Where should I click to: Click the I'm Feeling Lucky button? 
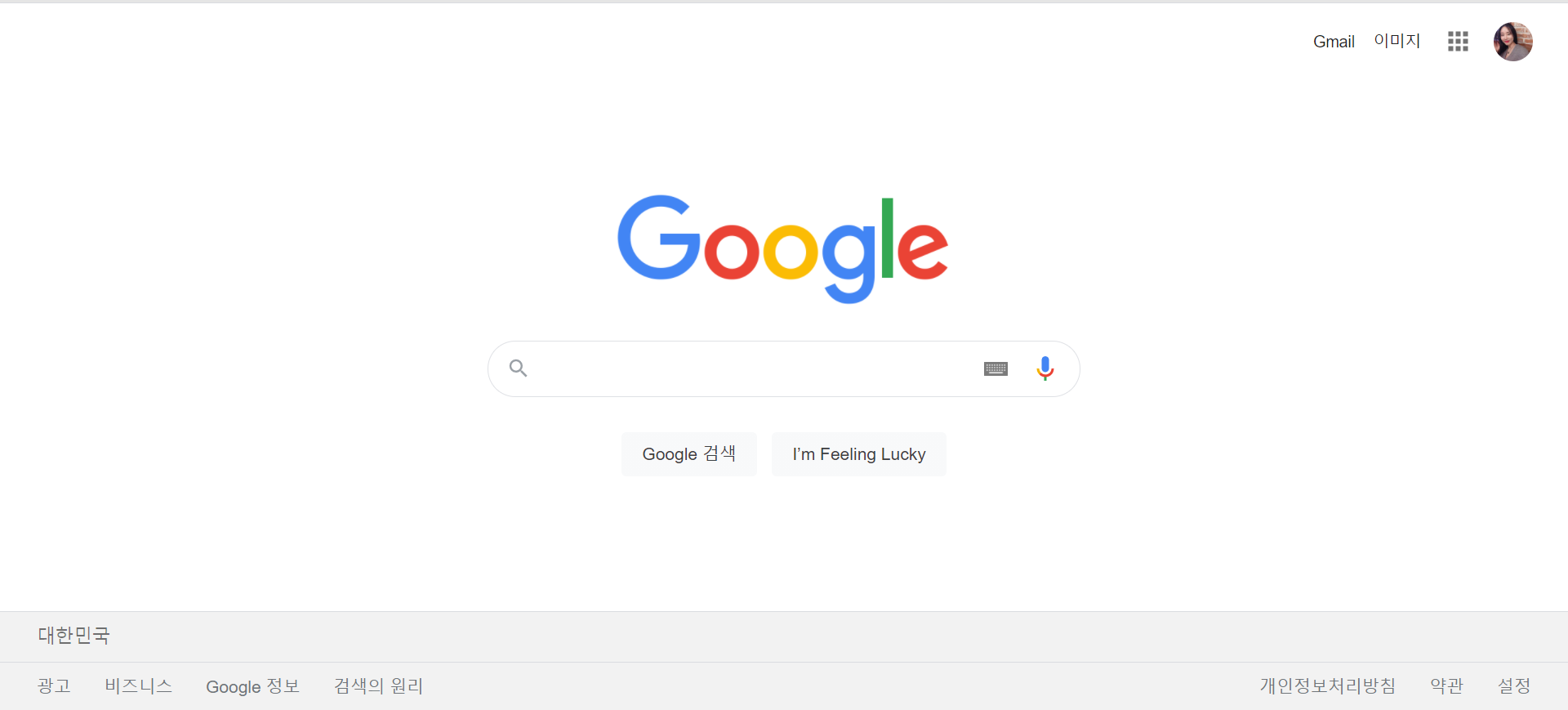(859, 454)
